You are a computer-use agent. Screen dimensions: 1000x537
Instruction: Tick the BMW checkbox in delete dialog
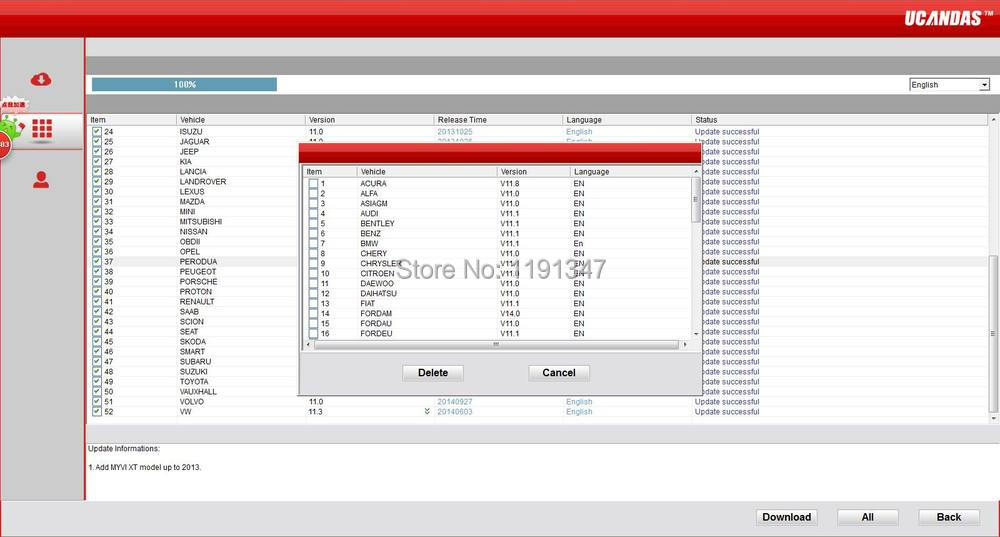pos(313,244)
